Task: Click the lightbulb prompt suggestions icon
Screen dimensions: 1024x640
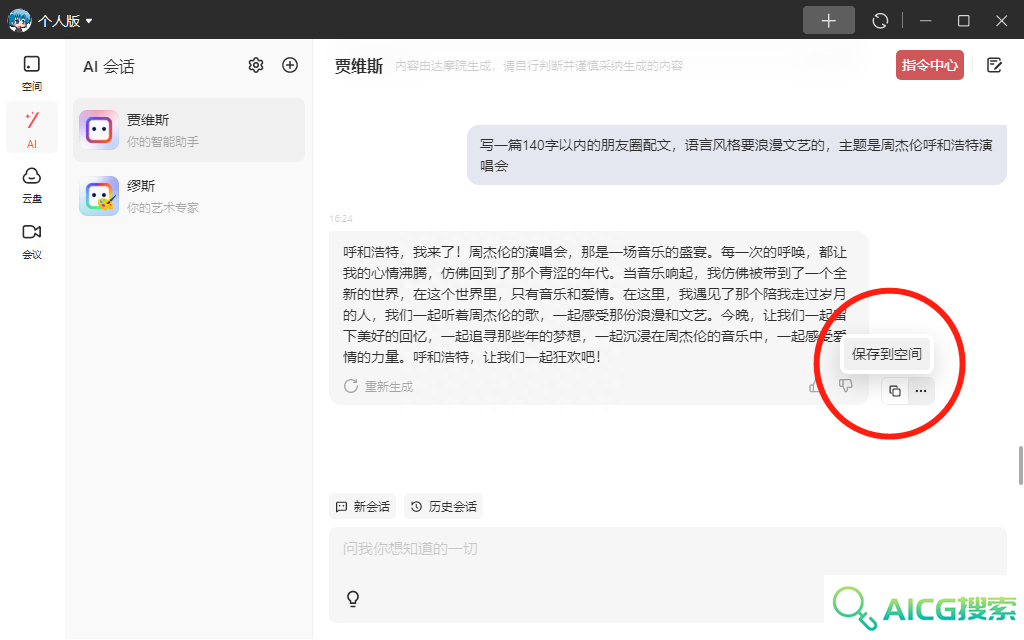Action: (353, 598)
